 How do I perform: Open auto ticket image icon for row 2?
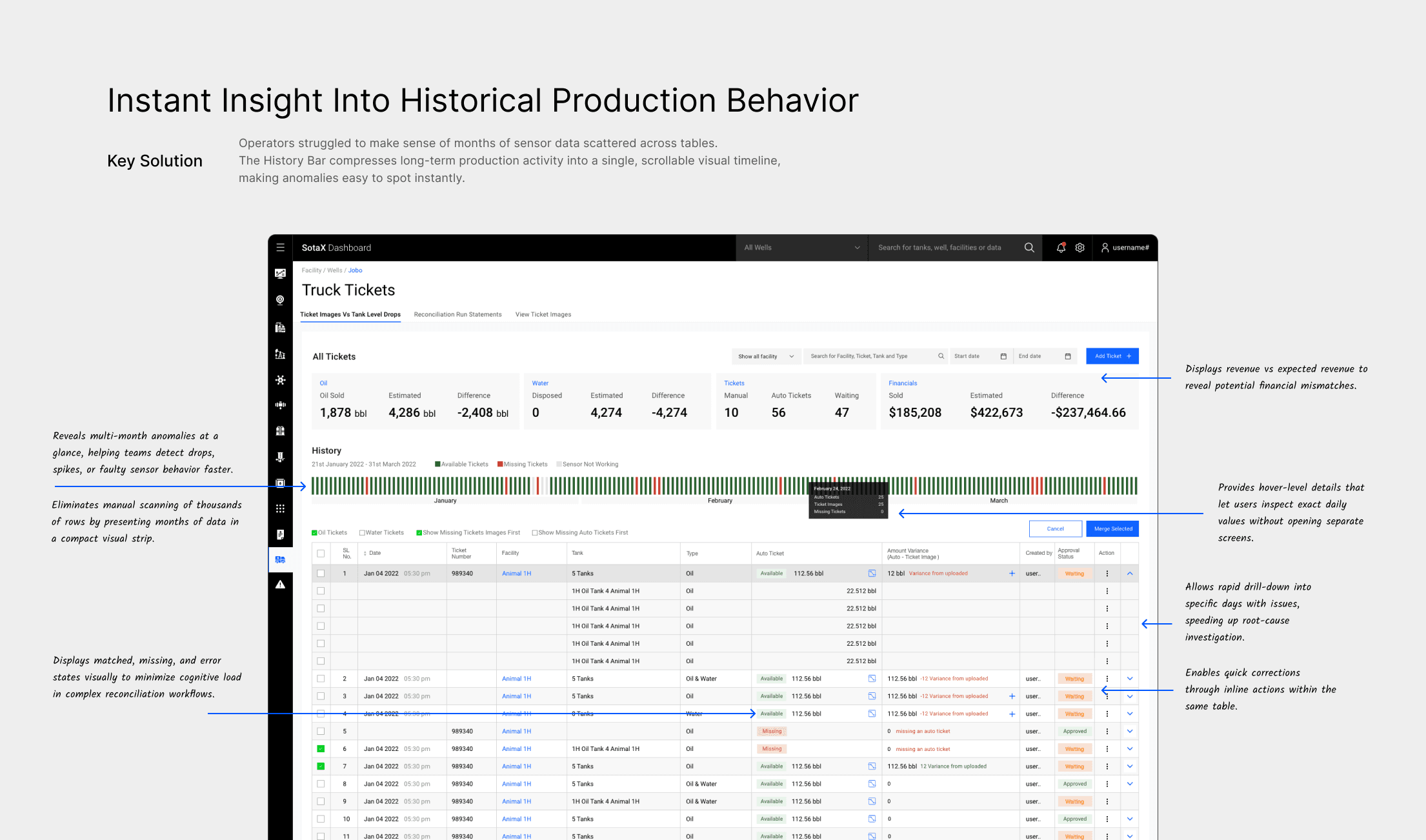[872, 679]
